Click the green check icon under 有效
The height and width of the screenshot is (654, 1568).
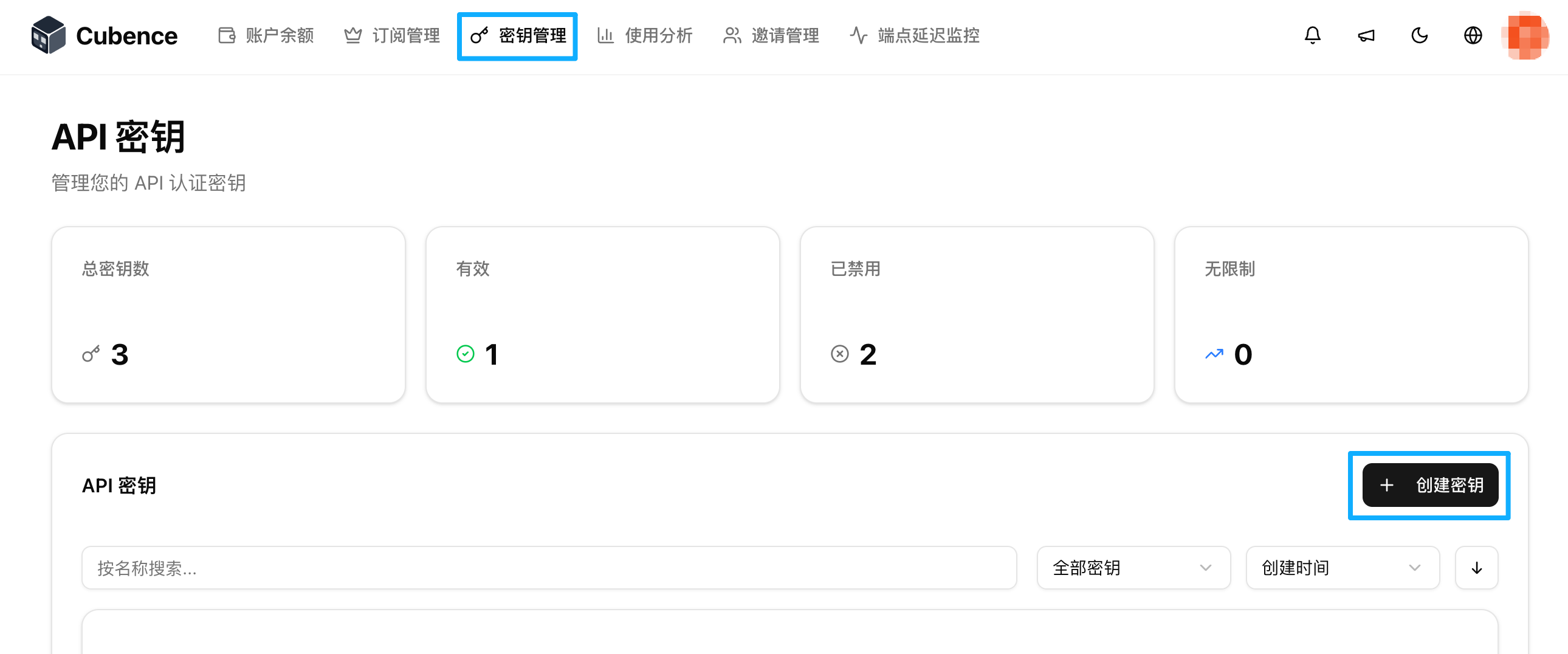tap(465, 354)
